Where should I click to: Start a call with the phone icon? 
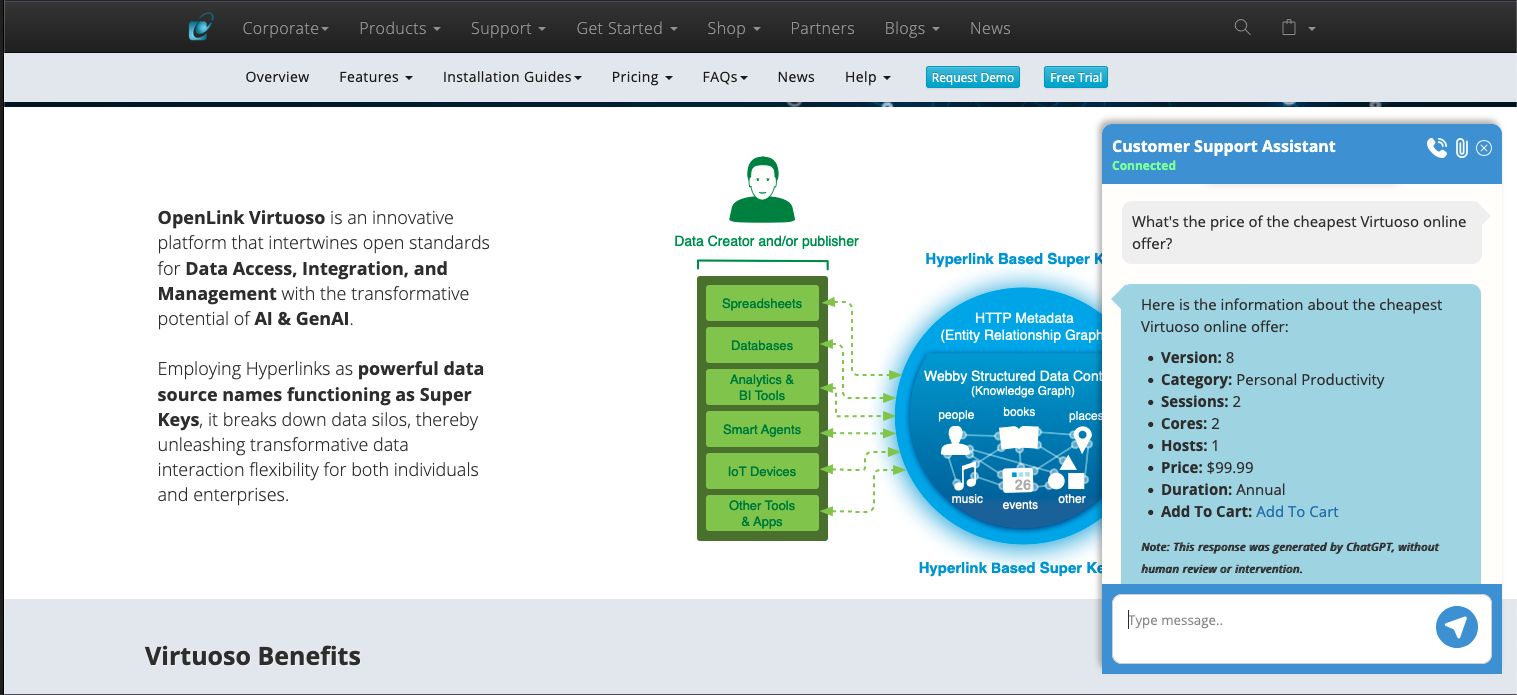click(x=1437, y=148)
